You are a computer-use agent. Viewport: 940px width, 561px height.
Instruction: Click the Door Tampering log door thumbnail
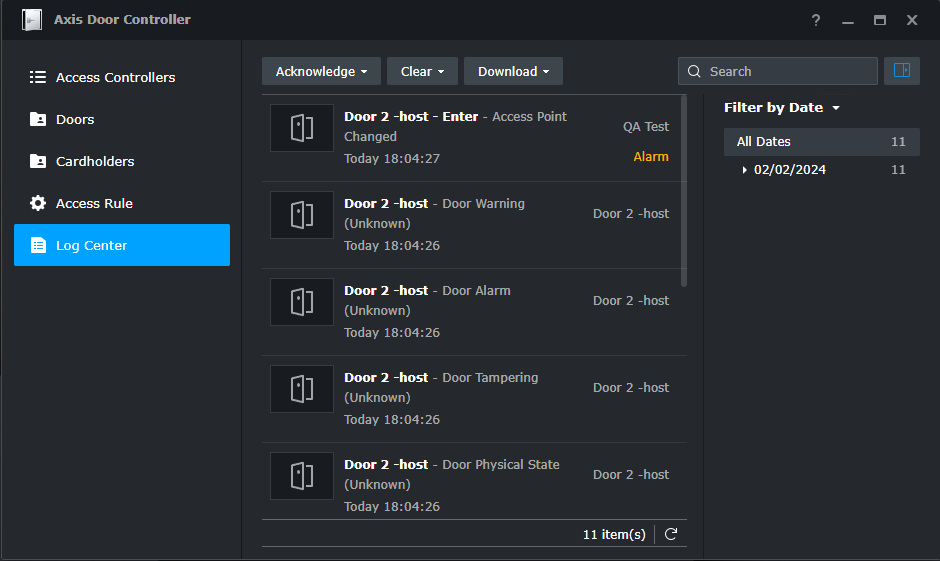302,389
